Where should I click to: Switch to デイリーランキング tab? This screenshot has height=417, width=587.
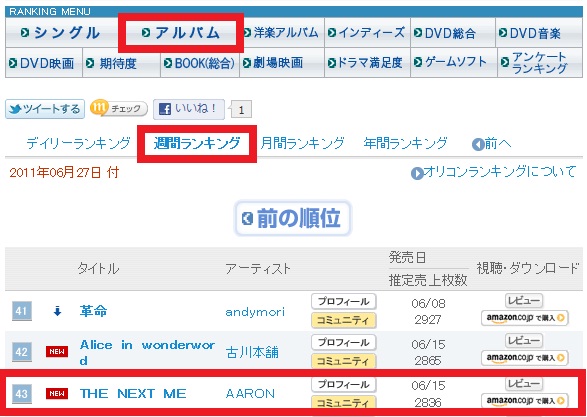pos(79,143)
